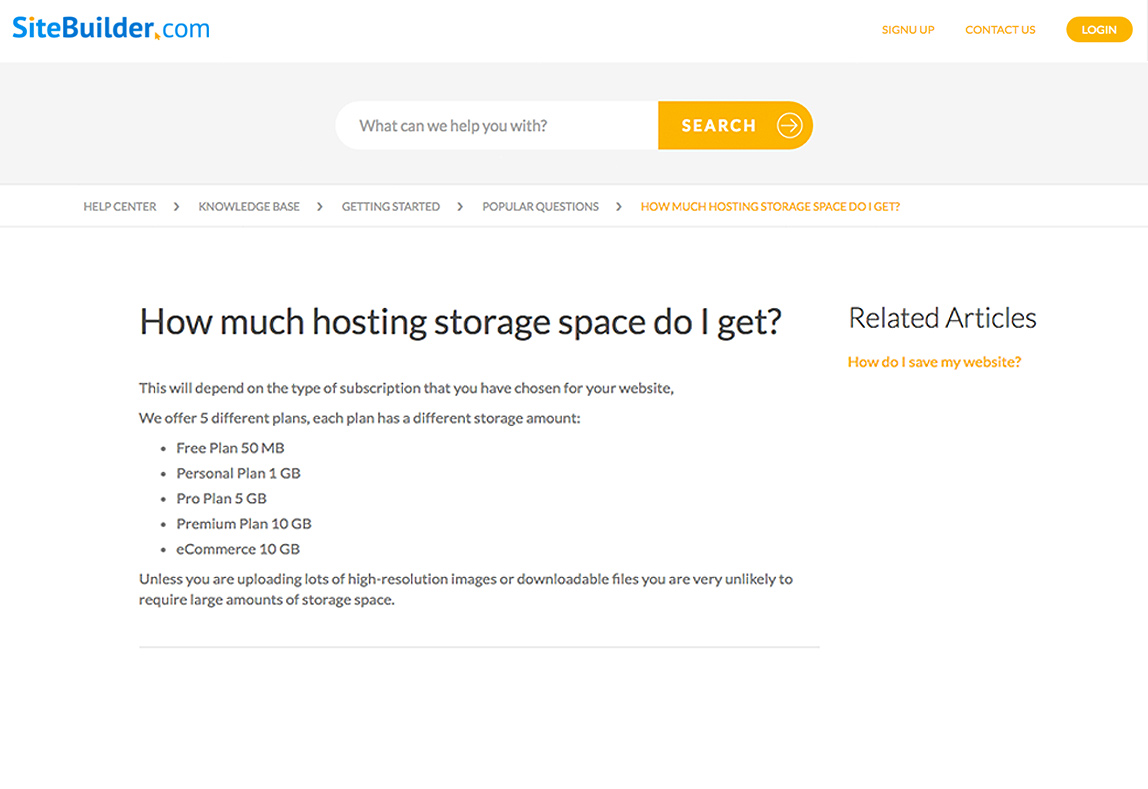This screenshot has width=1148, height=789.
Task: Navigate to HELP CENTER via breadcrumb
Action: click(x=119, y=206)
